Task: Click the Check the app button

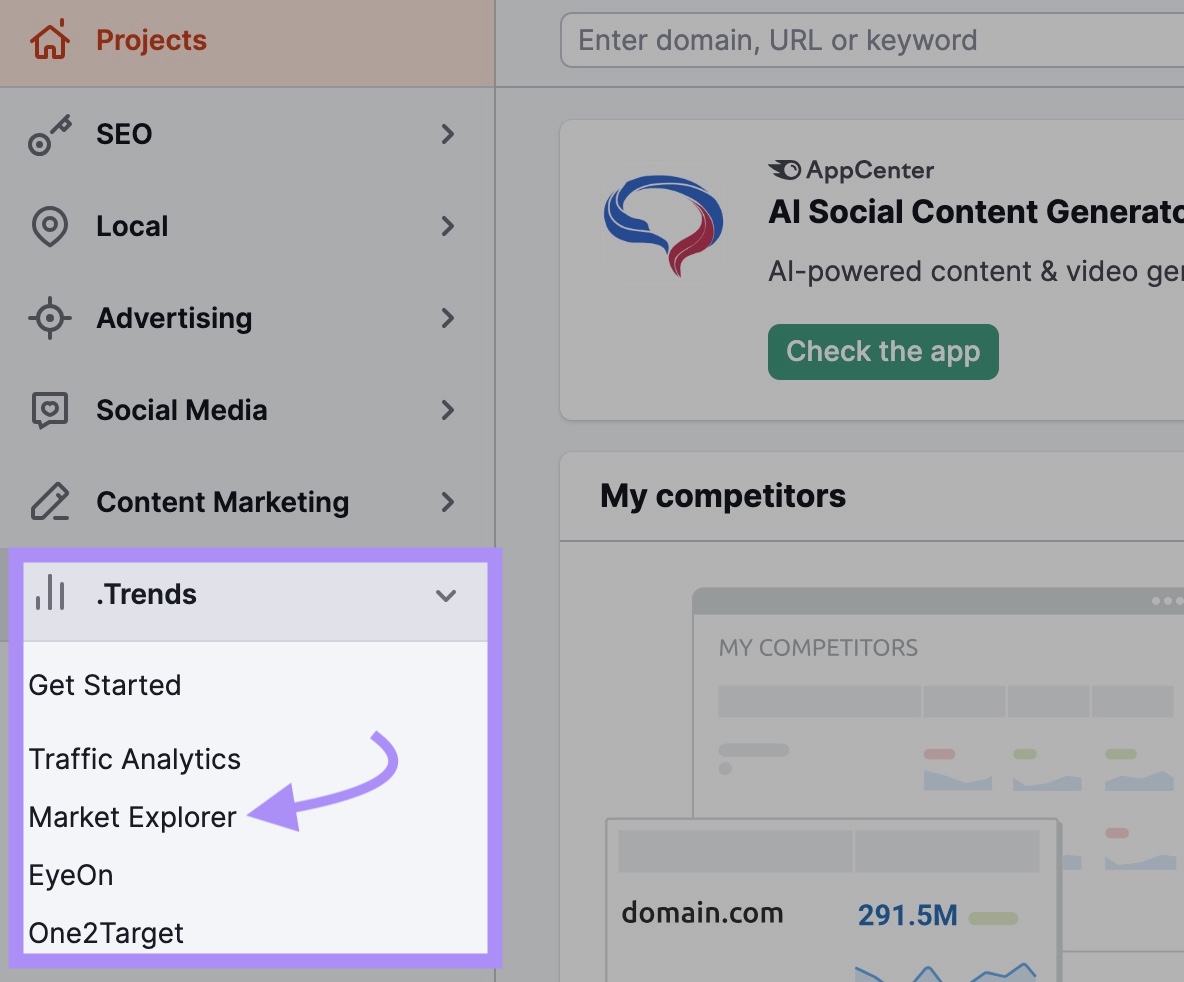Action: (x=882, y=351)
